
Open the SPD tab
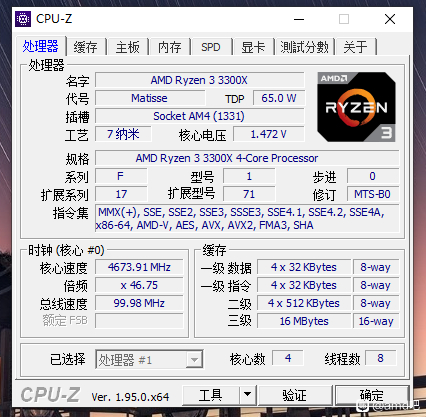click(x=211, y=47)
